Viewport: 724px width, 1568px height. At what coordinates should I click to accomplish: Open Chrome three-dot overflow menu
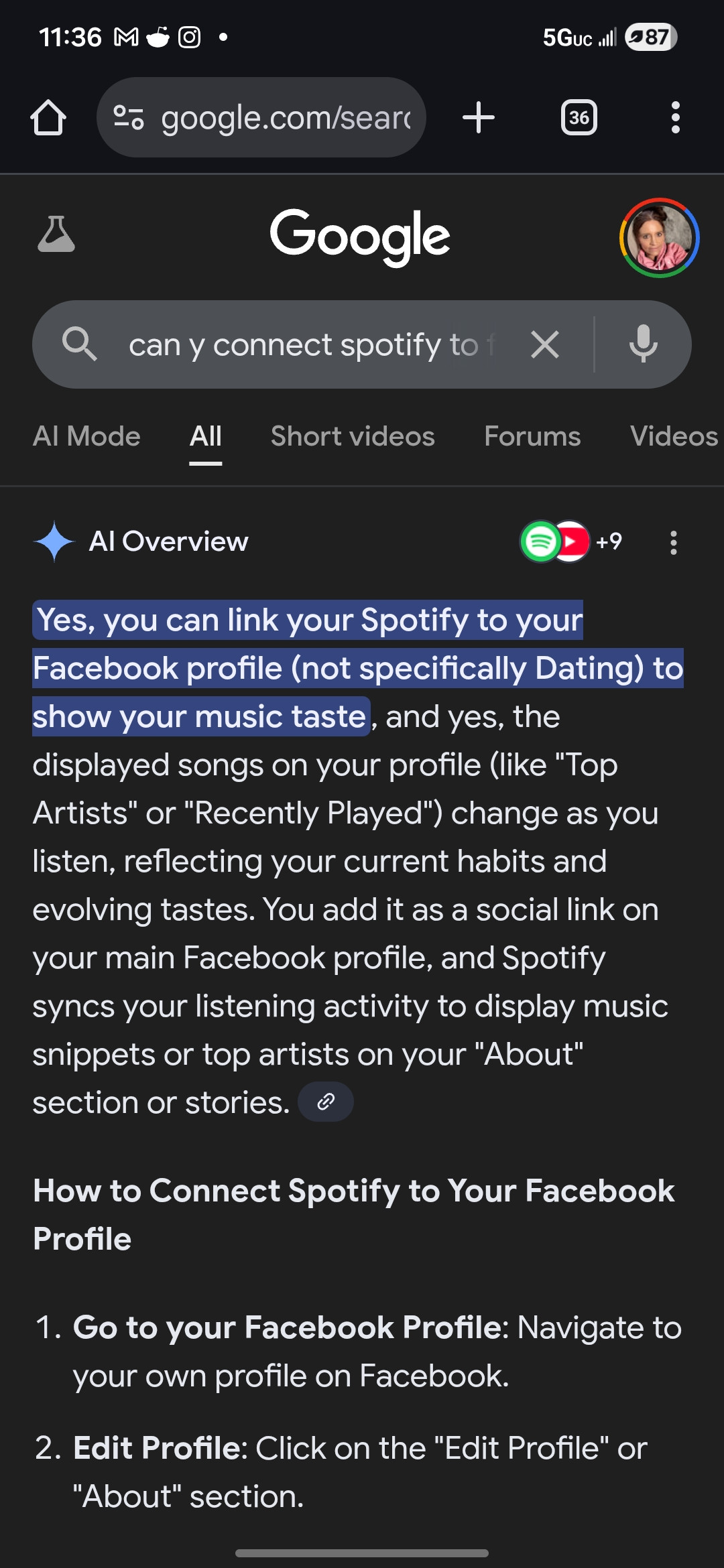click(675, 118)
